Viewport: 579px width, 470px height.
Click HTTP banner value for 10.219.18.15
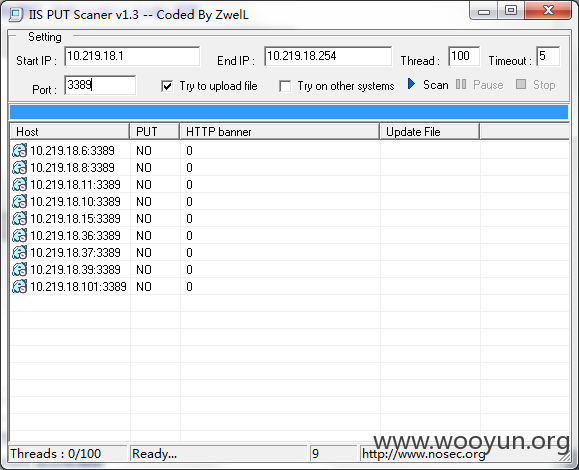(189, 219)
